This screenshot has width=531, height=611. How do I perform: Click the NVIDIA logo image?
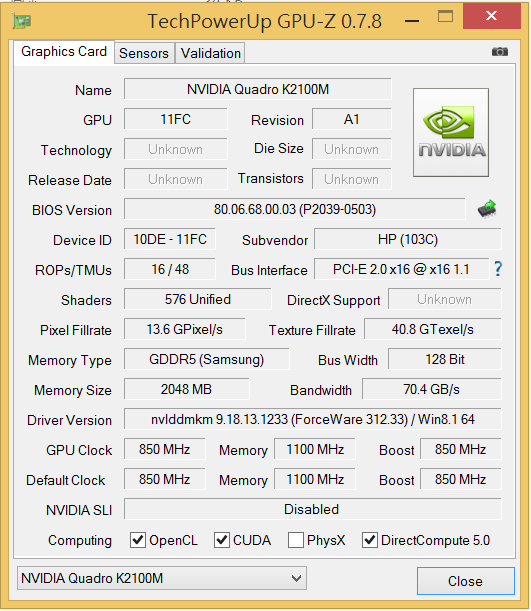point(451,132)
